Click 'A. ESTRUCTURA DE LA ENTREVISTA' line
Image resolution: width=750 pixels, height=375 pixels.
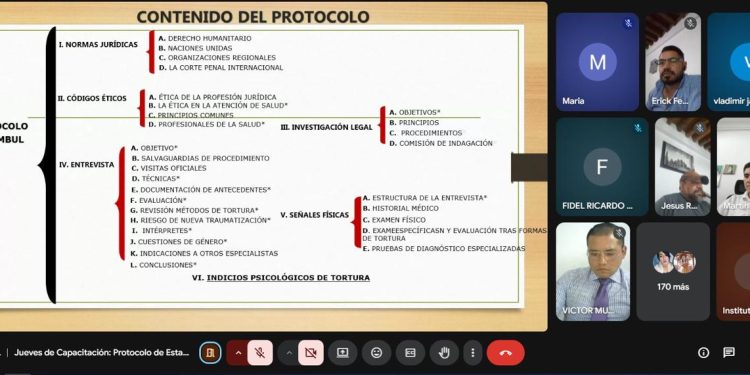(x=425, y=198)
